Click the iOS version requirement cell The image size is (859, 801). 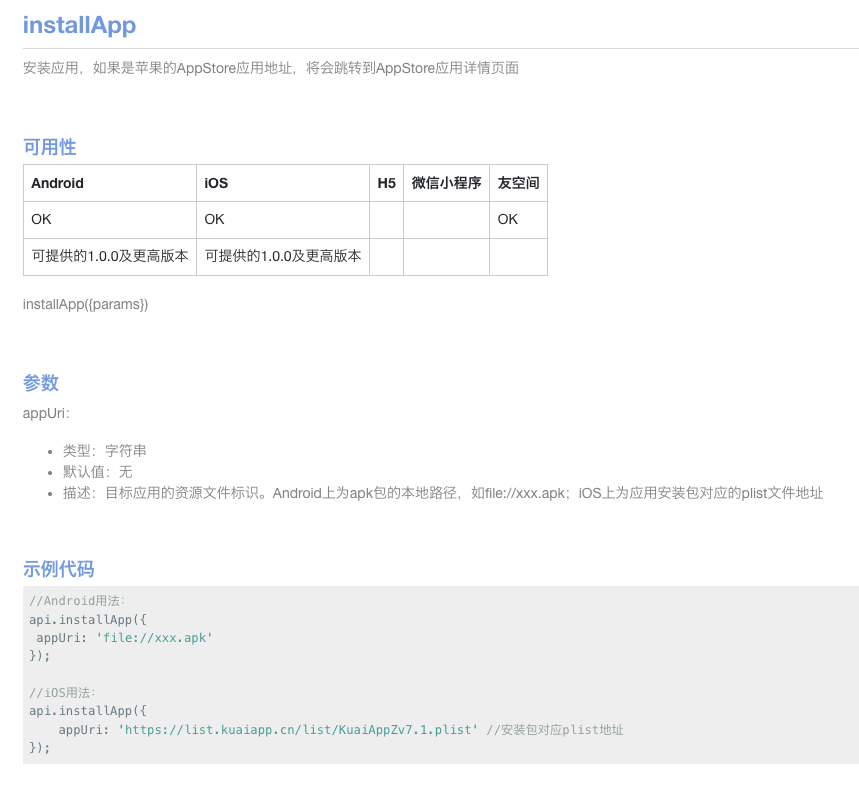(x=283, y=256)
